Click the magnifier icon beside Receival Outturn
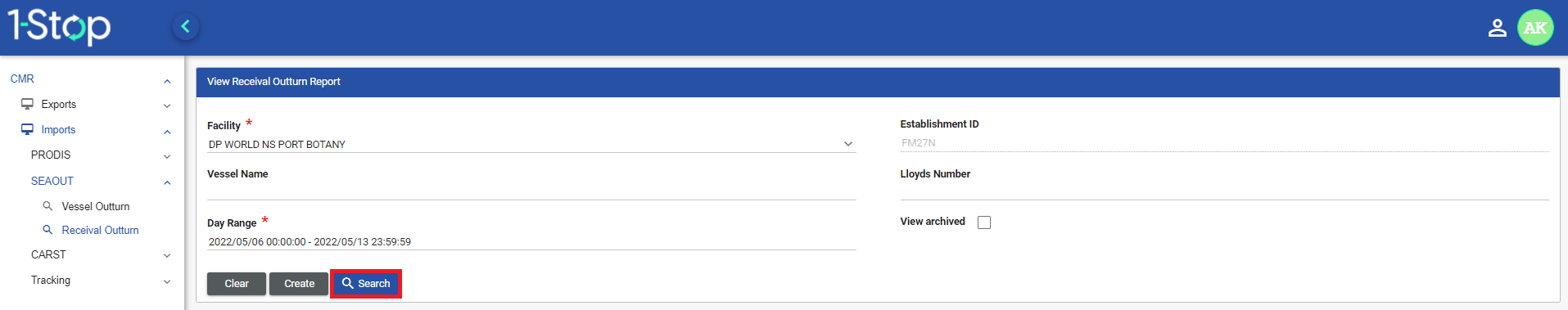This screenshot has width=1568, height=310. click(x=47, y=230)
